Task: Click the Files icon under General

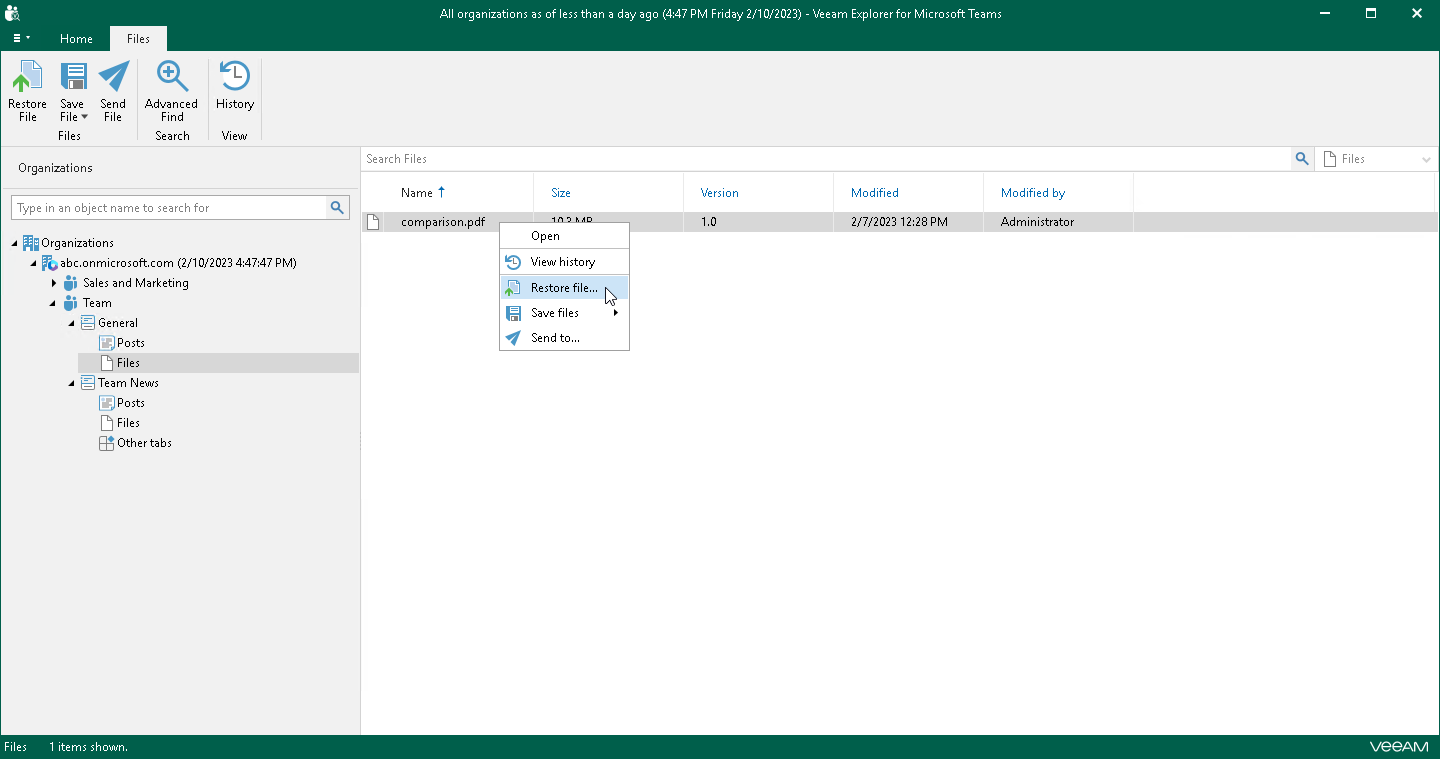Action: [x=107, y=363]
